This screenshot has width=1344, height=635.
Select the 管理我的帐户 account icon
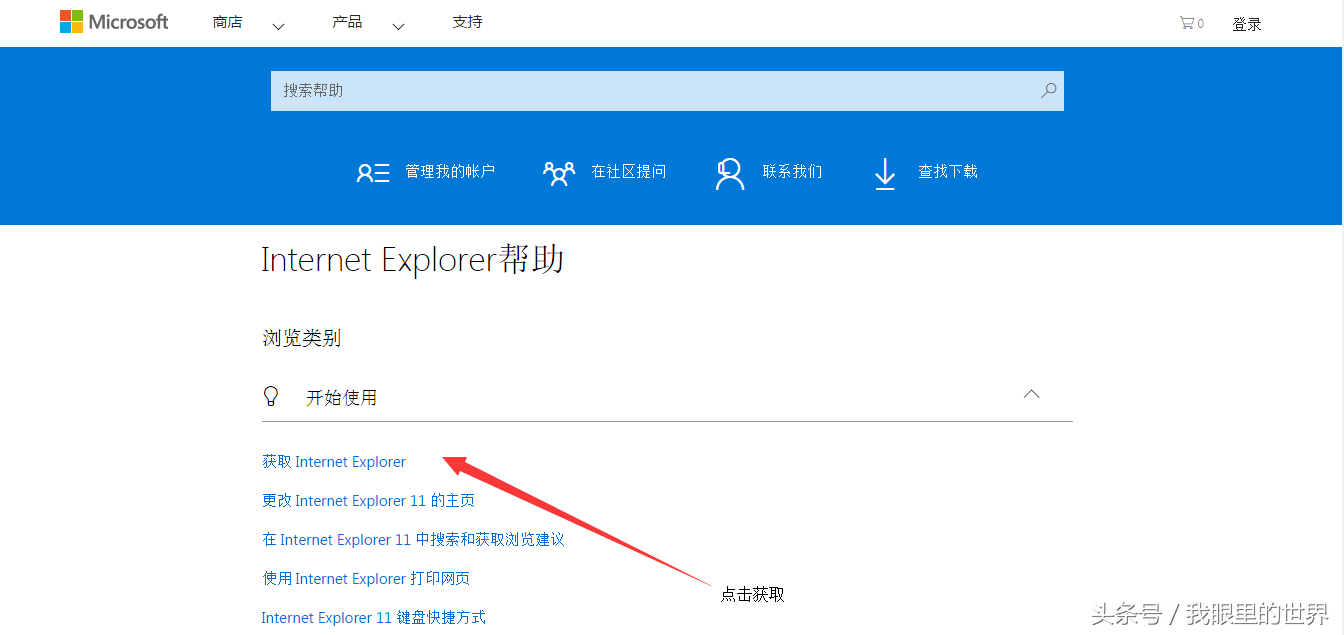(x=373, y=171)
